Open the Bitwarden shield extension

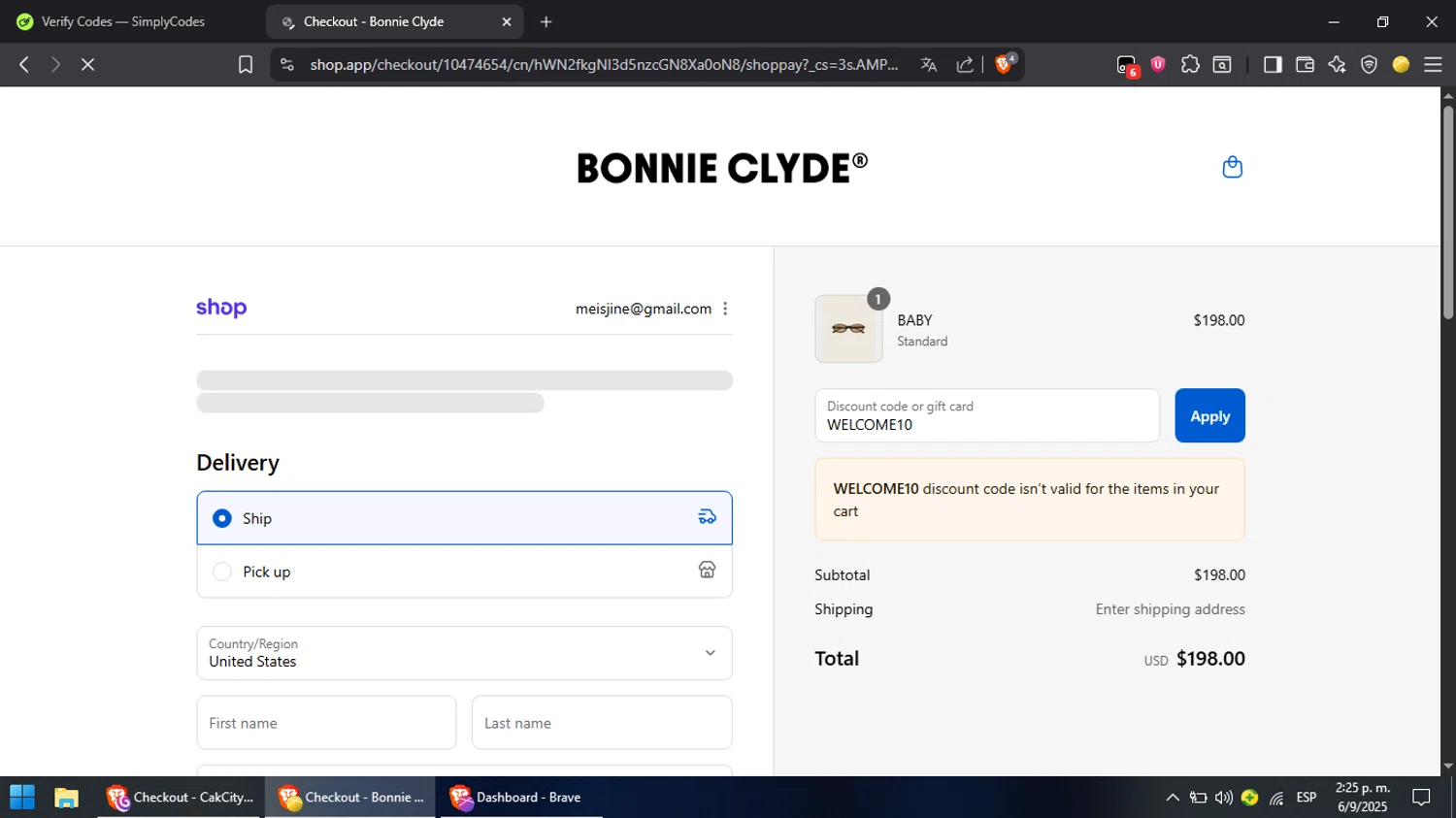click(1158, 64)
